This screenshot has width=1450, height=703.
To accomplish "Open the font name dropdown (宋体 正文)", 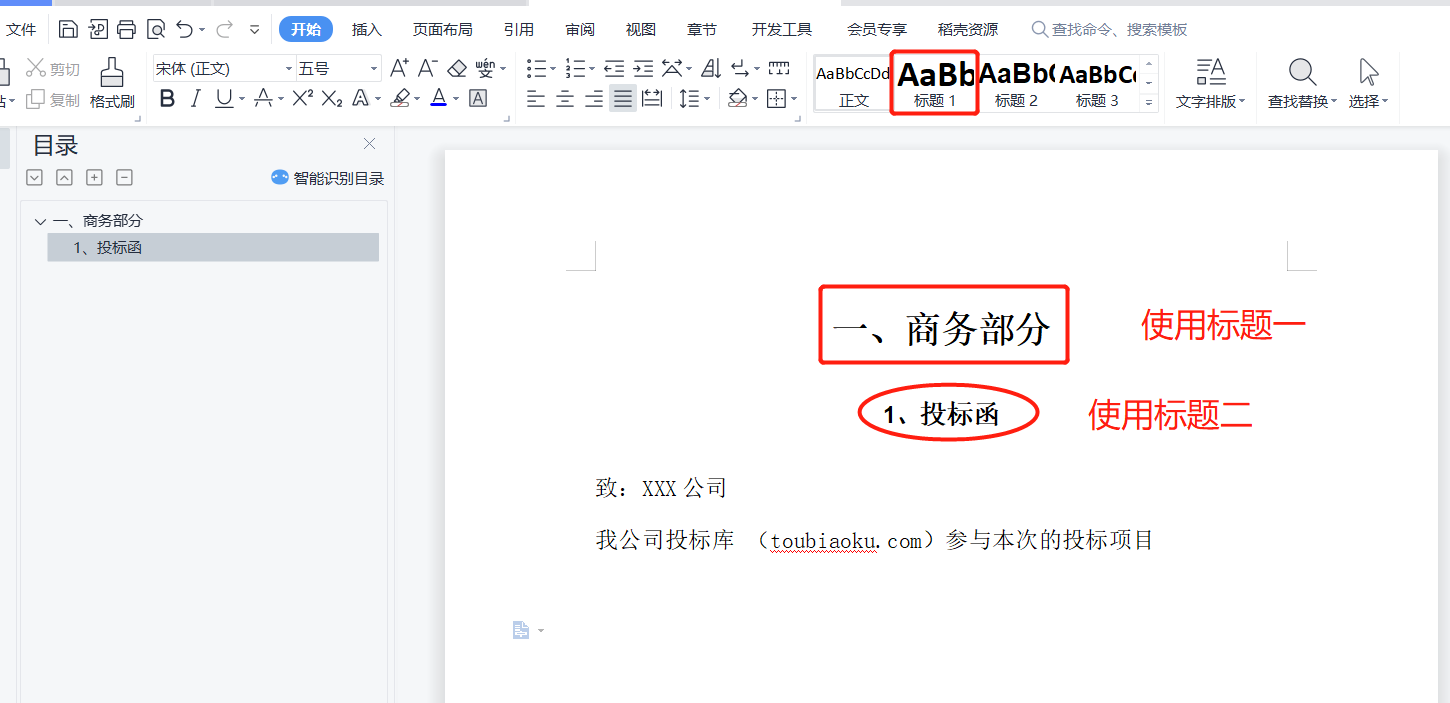I will 289,69.
